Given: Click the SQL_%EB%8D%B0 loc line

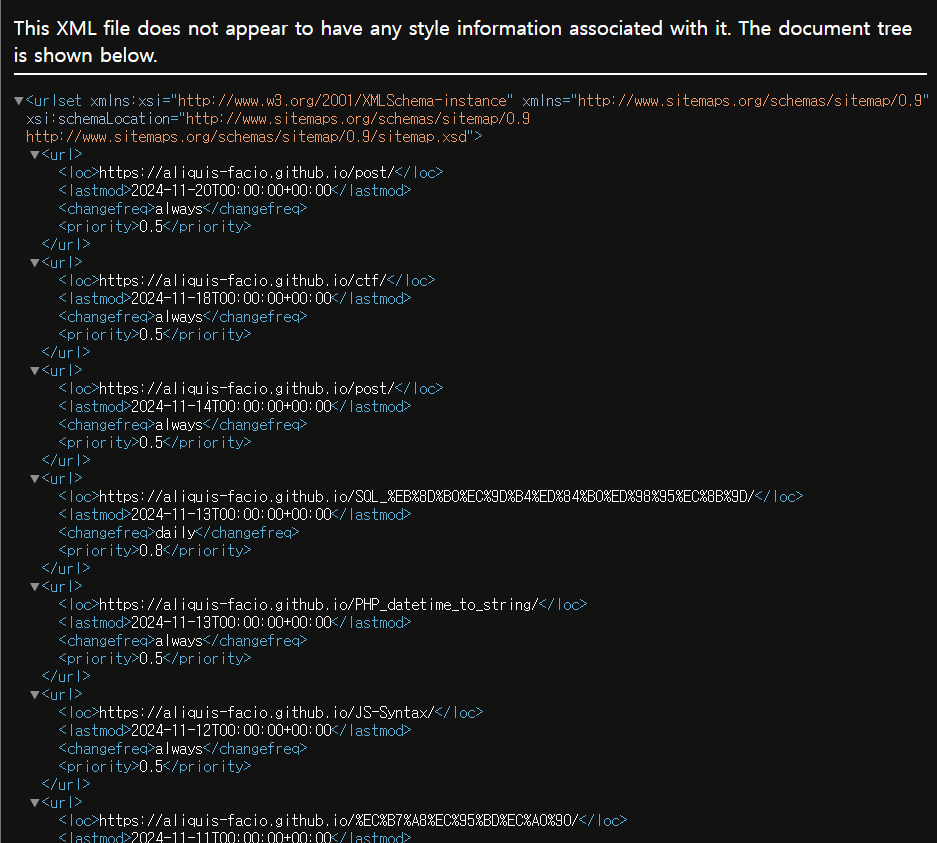Looking at the screenshot, I should [431, 496].
